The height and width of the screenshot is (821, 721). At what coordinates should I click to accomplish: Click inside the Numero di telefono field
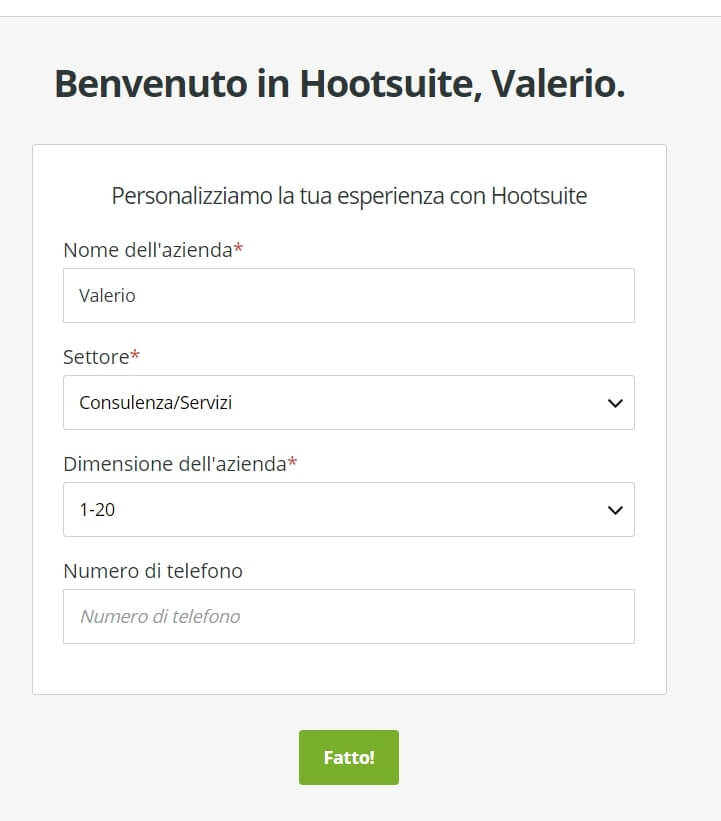pos(348,616)
